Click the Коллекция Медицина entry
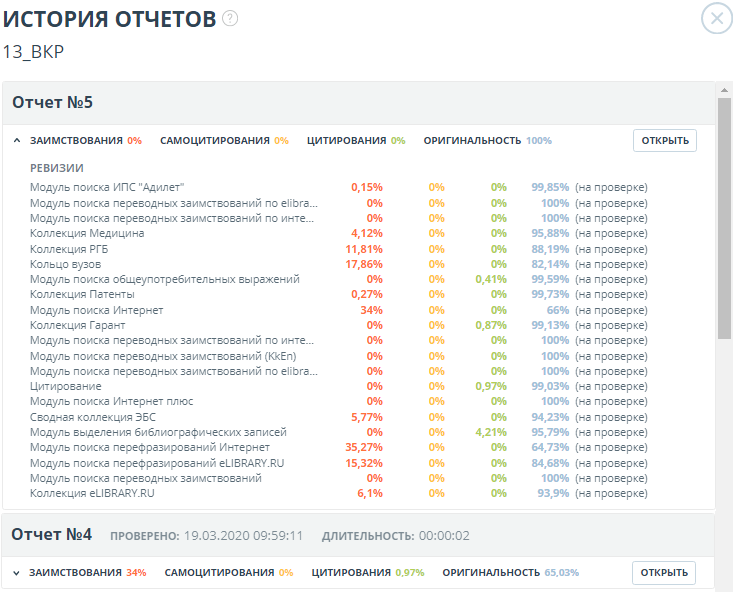Viewport: 737px width, 592px height. pos(87,233)
